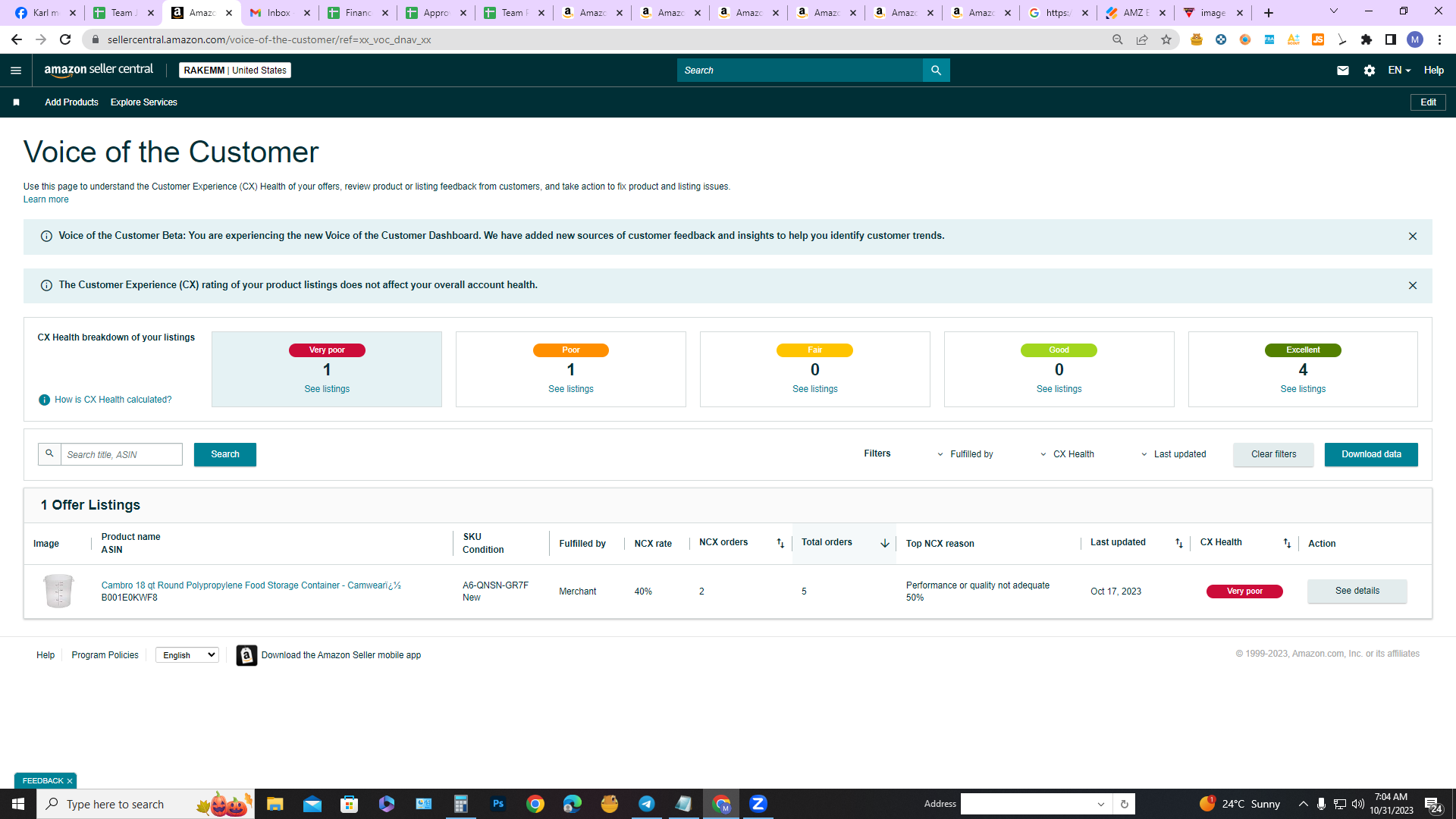
Task: Open Photoshop from the taskbar
Action: click(x=498, y=804)
